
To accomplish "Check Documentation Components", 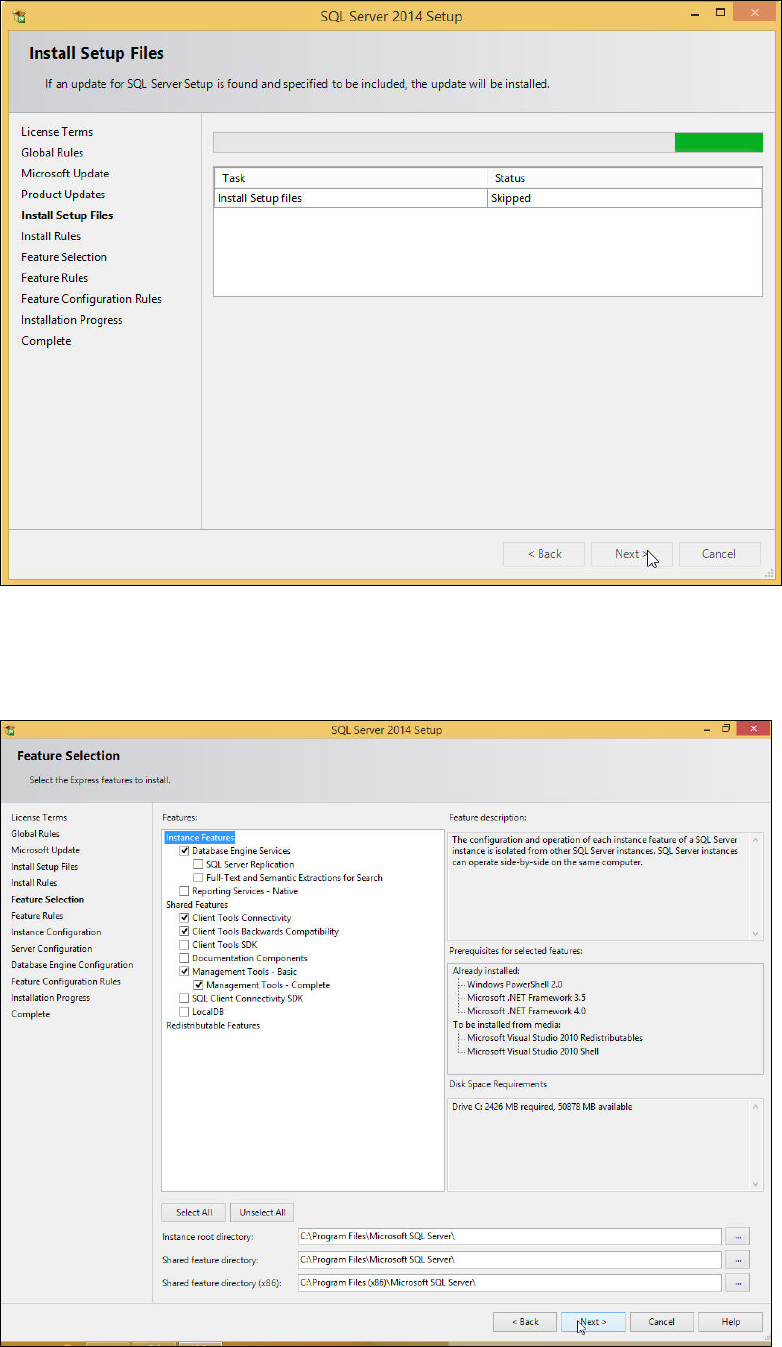I will 184,958.
